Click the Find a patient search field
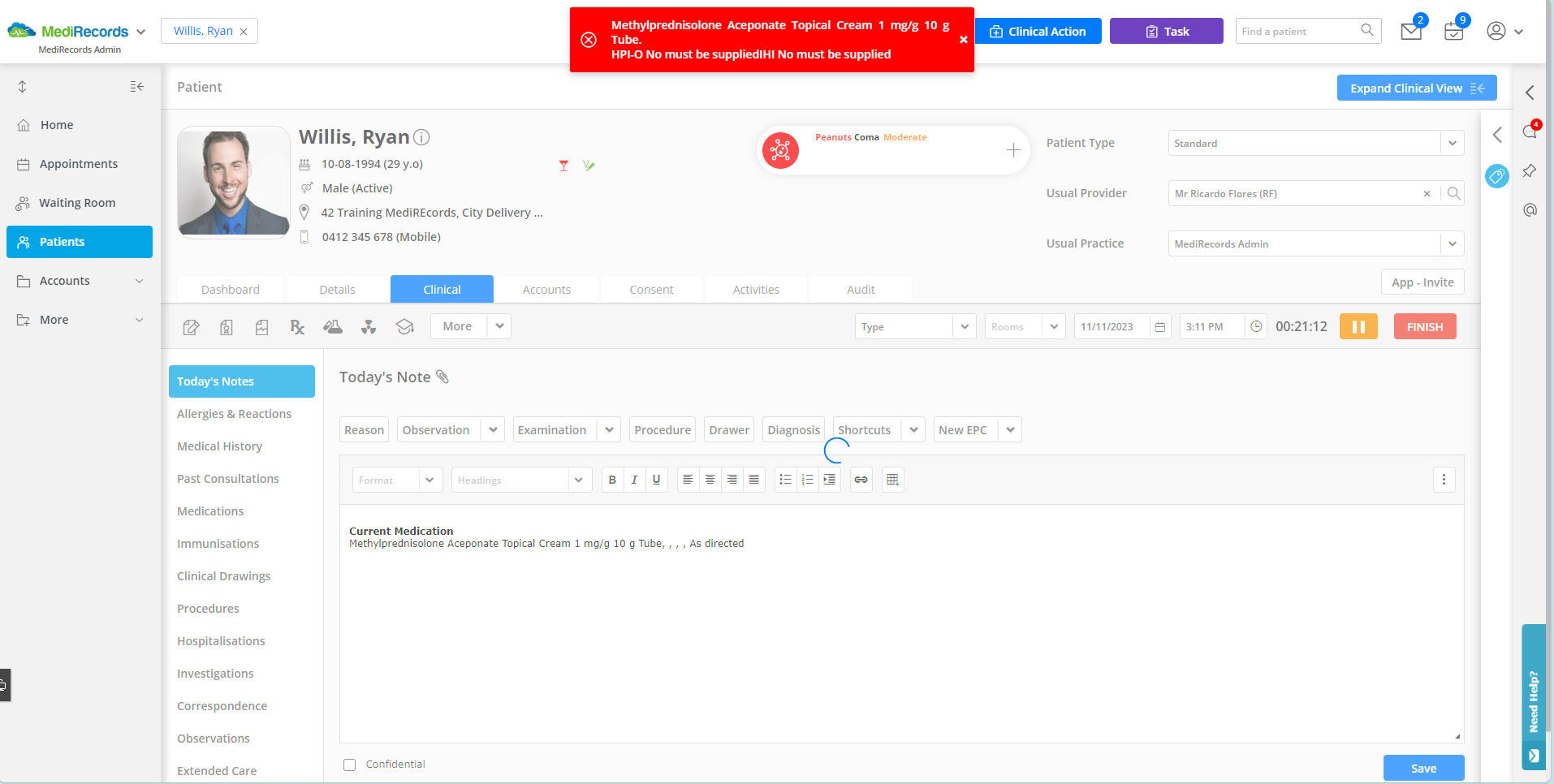 click(1297, 32)
